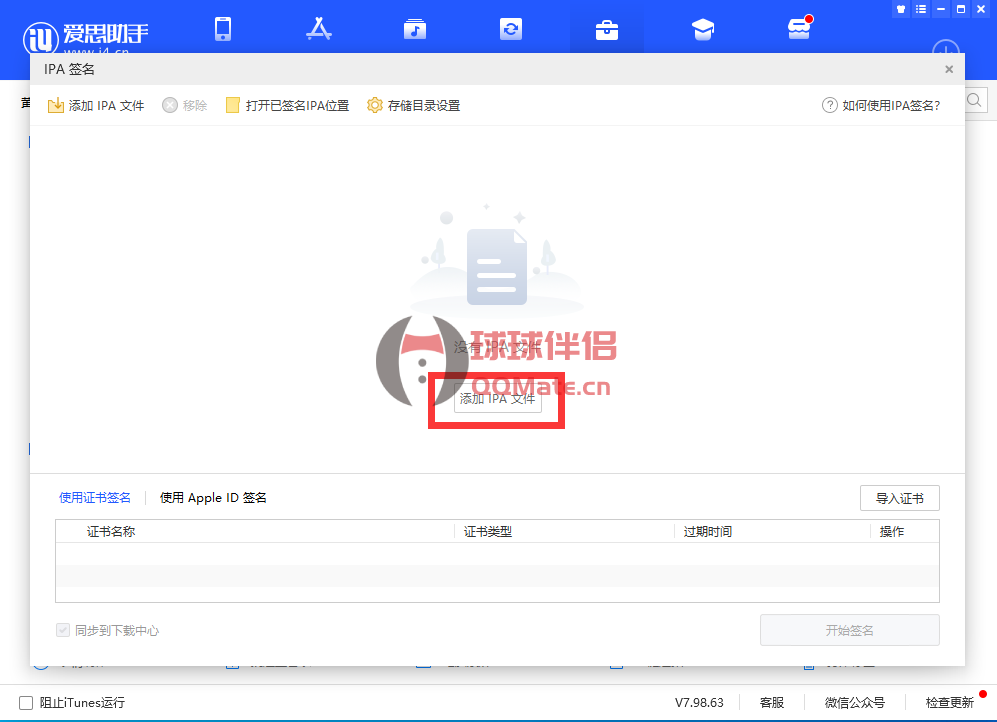Viewport: 997px width, 722px height.
Task: Open the 应用游戏 App Store icon
Action: [318, 29]
